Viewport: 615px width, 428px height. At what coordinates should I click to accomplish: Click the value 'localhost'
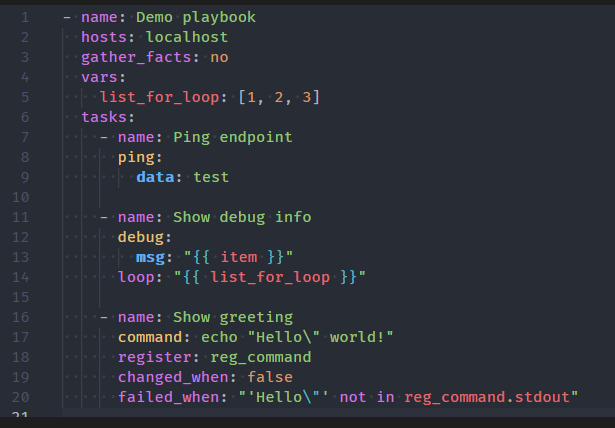(187, 37)
